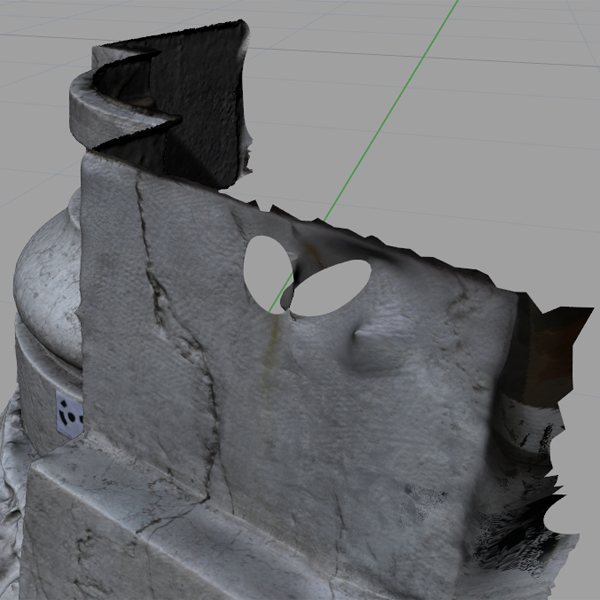Click the white dotted marker tag on column

coord(69,416)
